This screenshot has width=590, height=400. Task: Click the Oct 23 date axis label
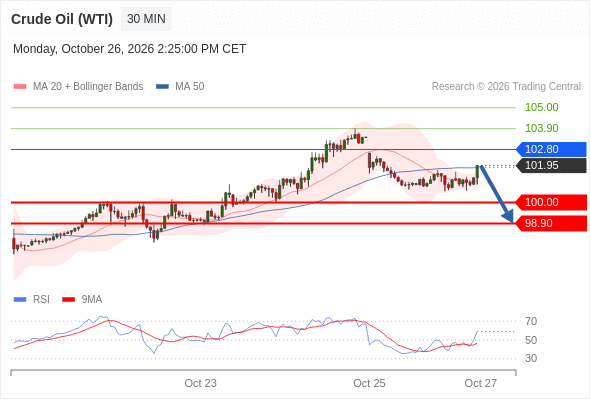tap(201, 383)
